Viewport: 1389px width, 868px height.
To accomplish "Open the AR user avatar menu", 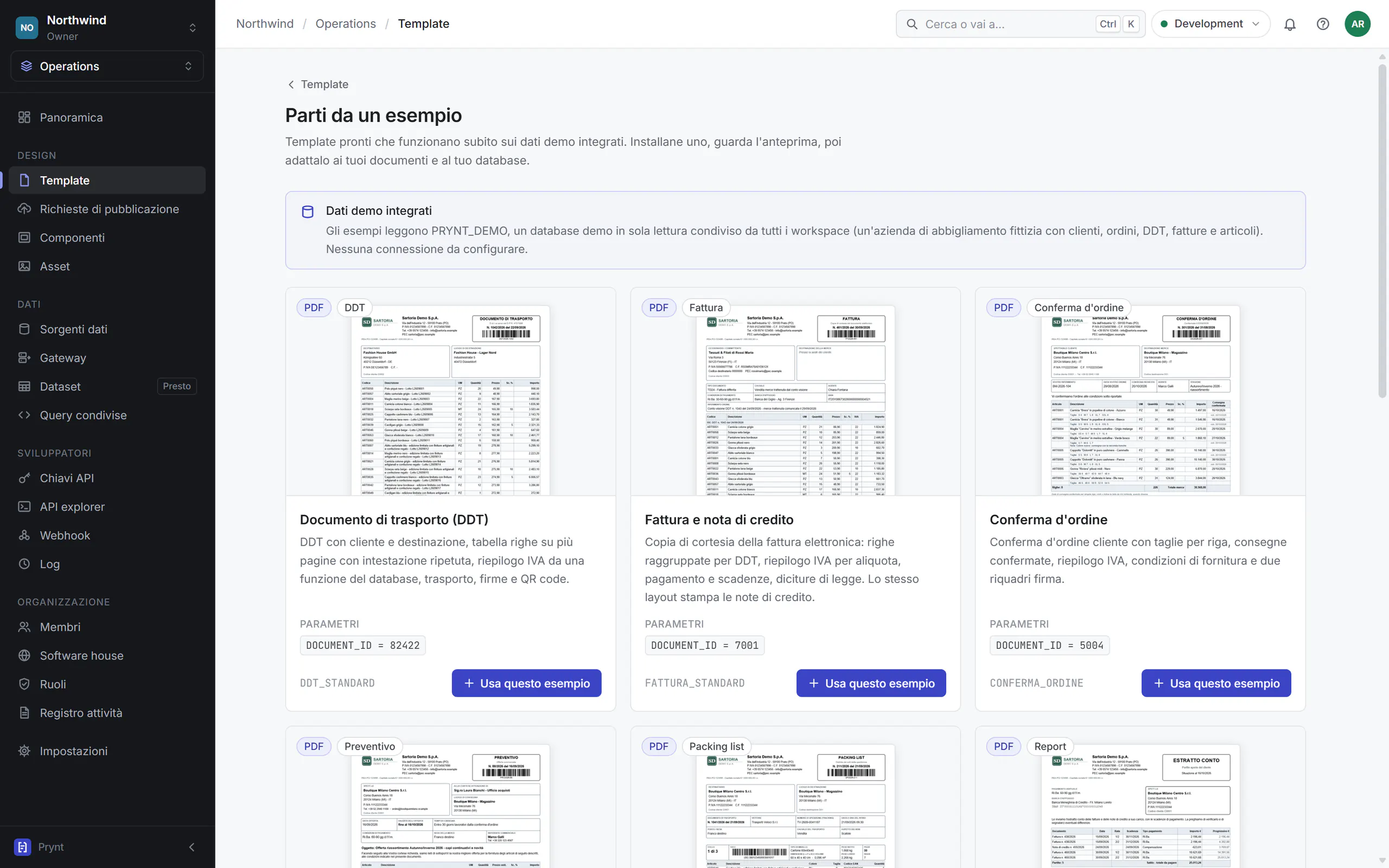I will [1357, 24].
